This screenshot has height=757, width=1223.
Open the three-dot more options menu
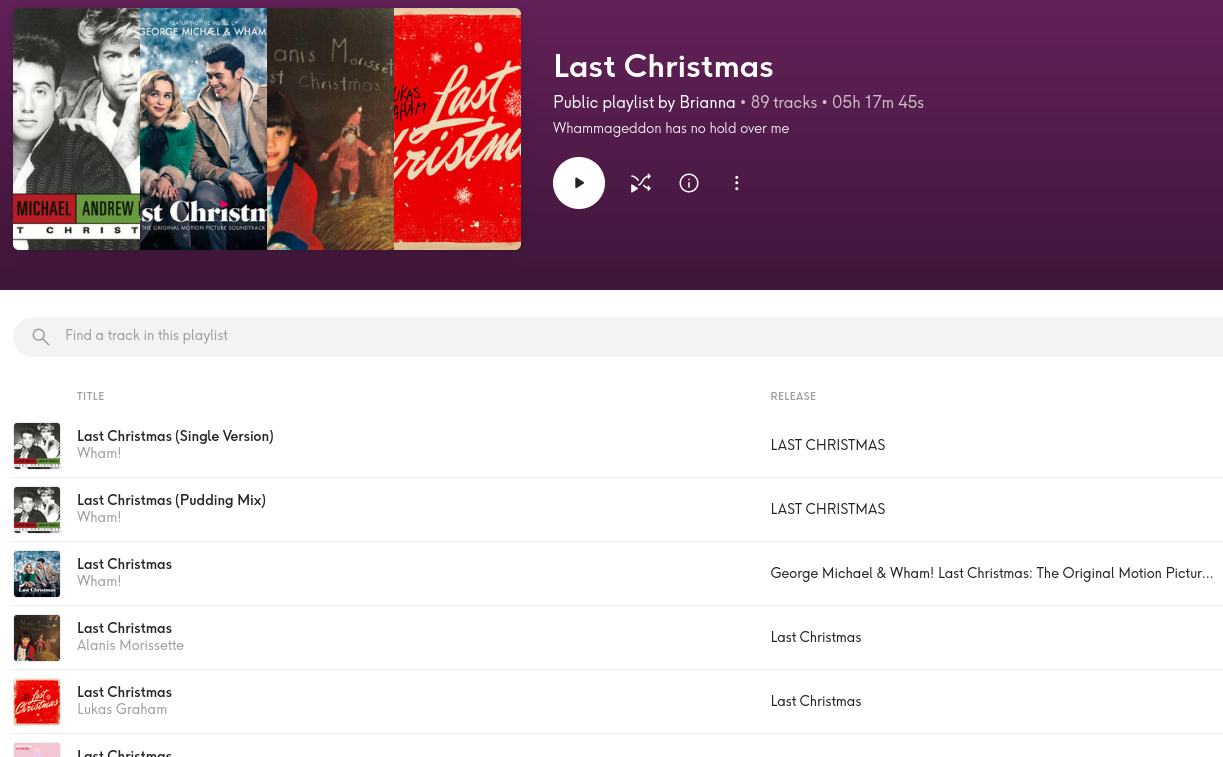click(x=737, y=183)
